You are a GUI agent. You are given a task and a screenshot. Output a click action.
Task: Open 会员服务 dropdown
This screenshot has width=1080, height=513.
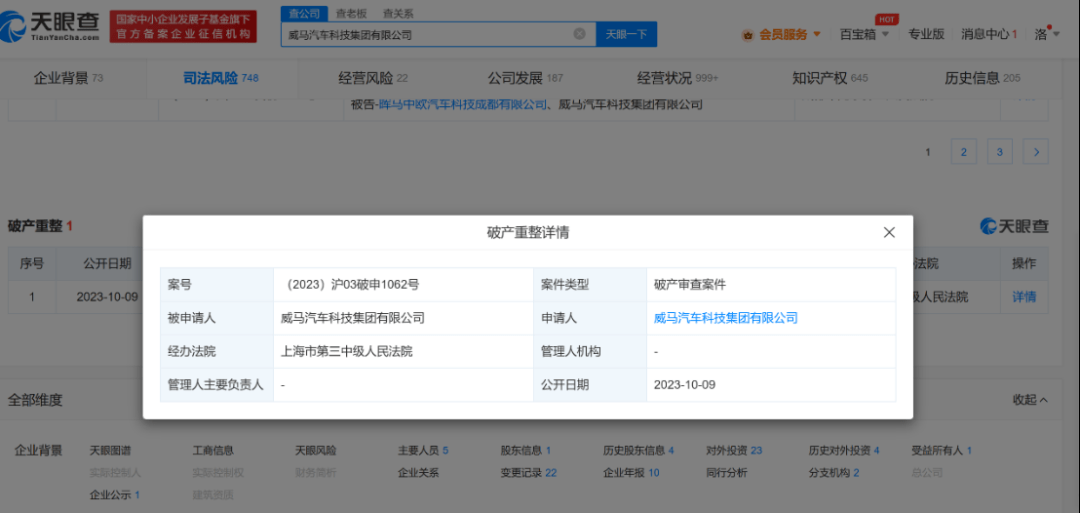point(782,34)
